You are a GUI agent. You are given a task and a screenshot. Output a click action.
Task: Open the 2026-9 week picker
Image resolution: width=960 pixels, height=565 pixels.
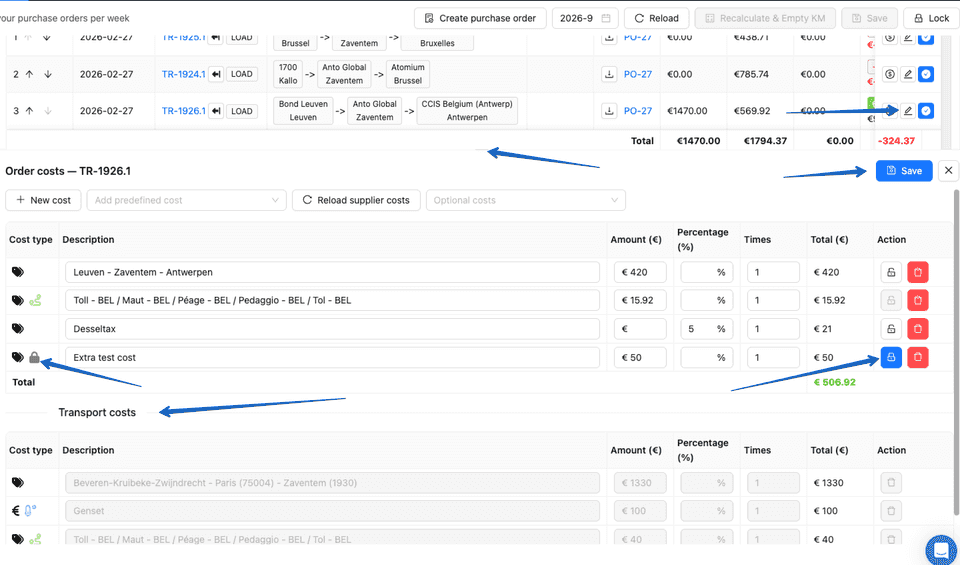pyautogui.click(x=585, y=18)
